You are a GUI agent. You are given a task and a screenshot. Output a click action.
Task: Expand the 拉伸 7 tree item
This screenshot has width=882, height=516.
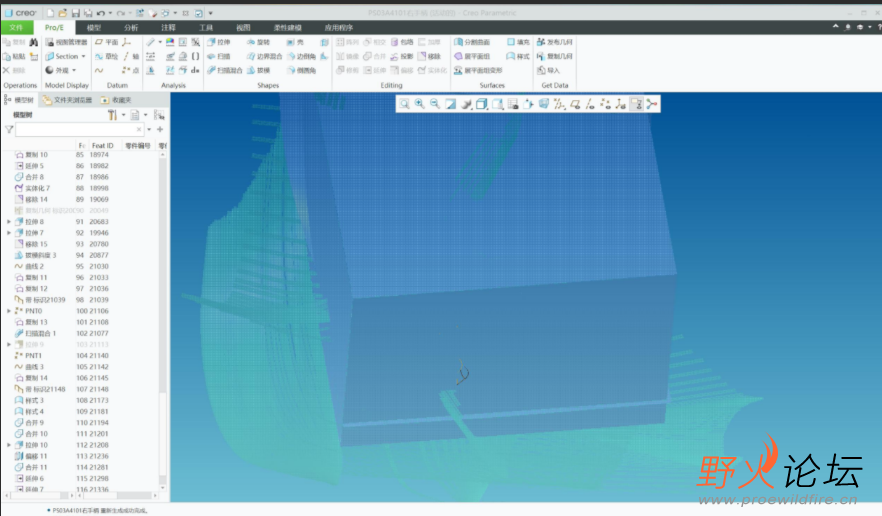pos(9,233)
